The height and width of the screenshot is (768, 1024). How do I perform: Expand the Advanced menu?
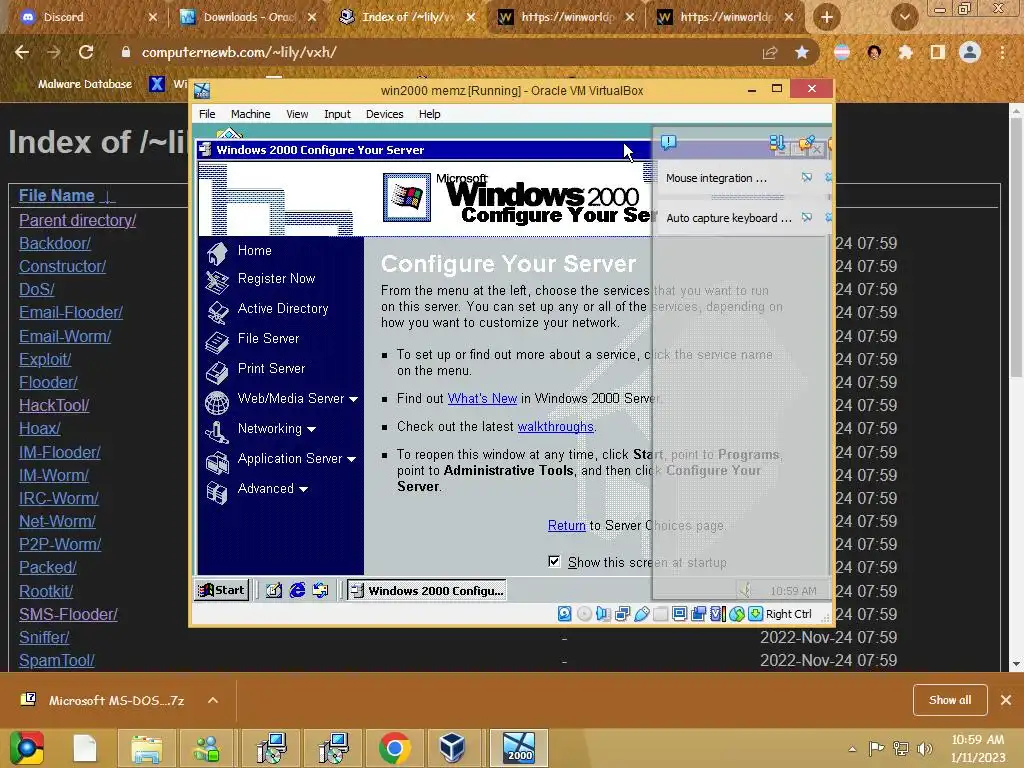click(x=272, y=489)
